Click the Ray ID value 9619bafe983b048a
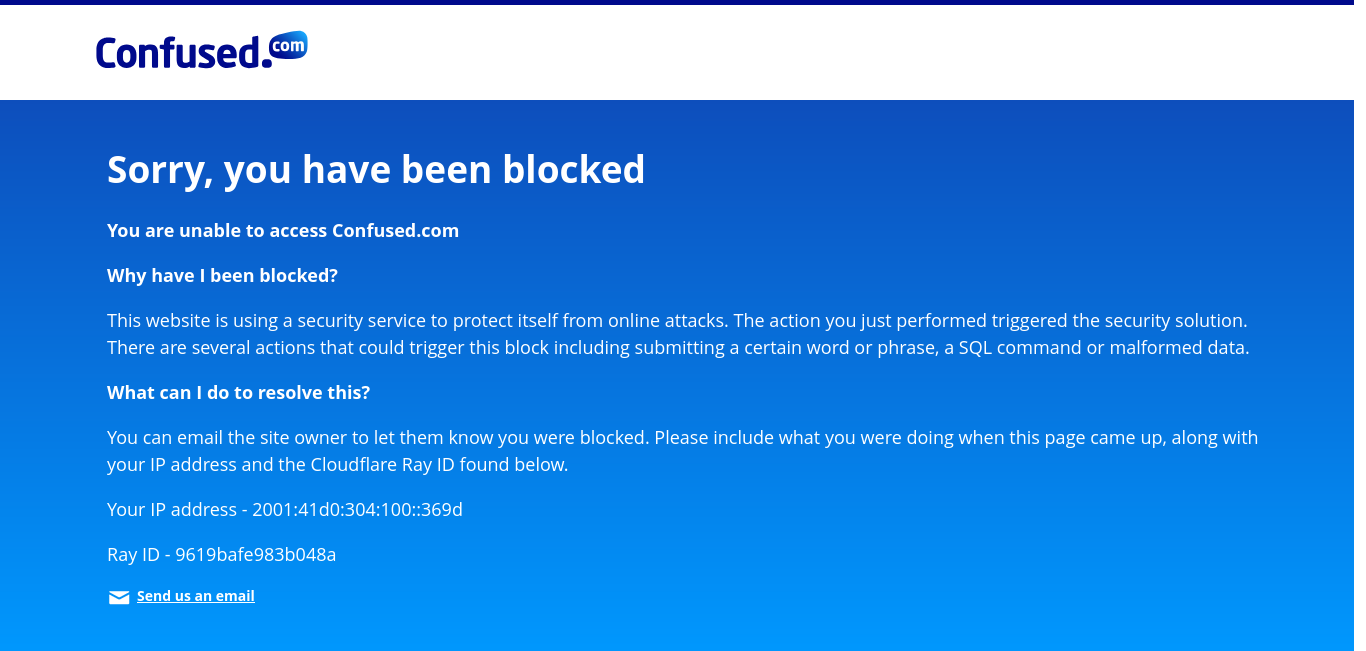This screenshot has width=1366, height=651. click(255, 554)
